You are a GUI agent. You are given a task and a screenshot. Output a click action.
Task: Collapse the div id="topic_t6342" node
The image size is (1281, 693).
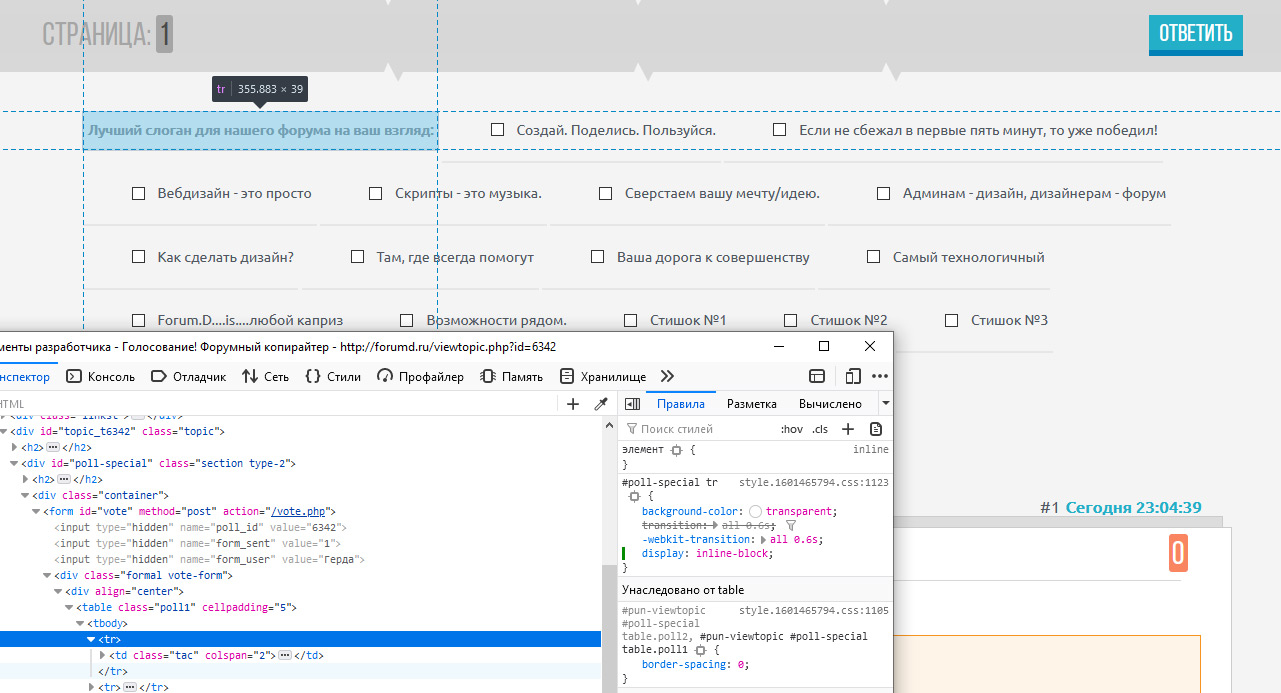coord(4,432)
